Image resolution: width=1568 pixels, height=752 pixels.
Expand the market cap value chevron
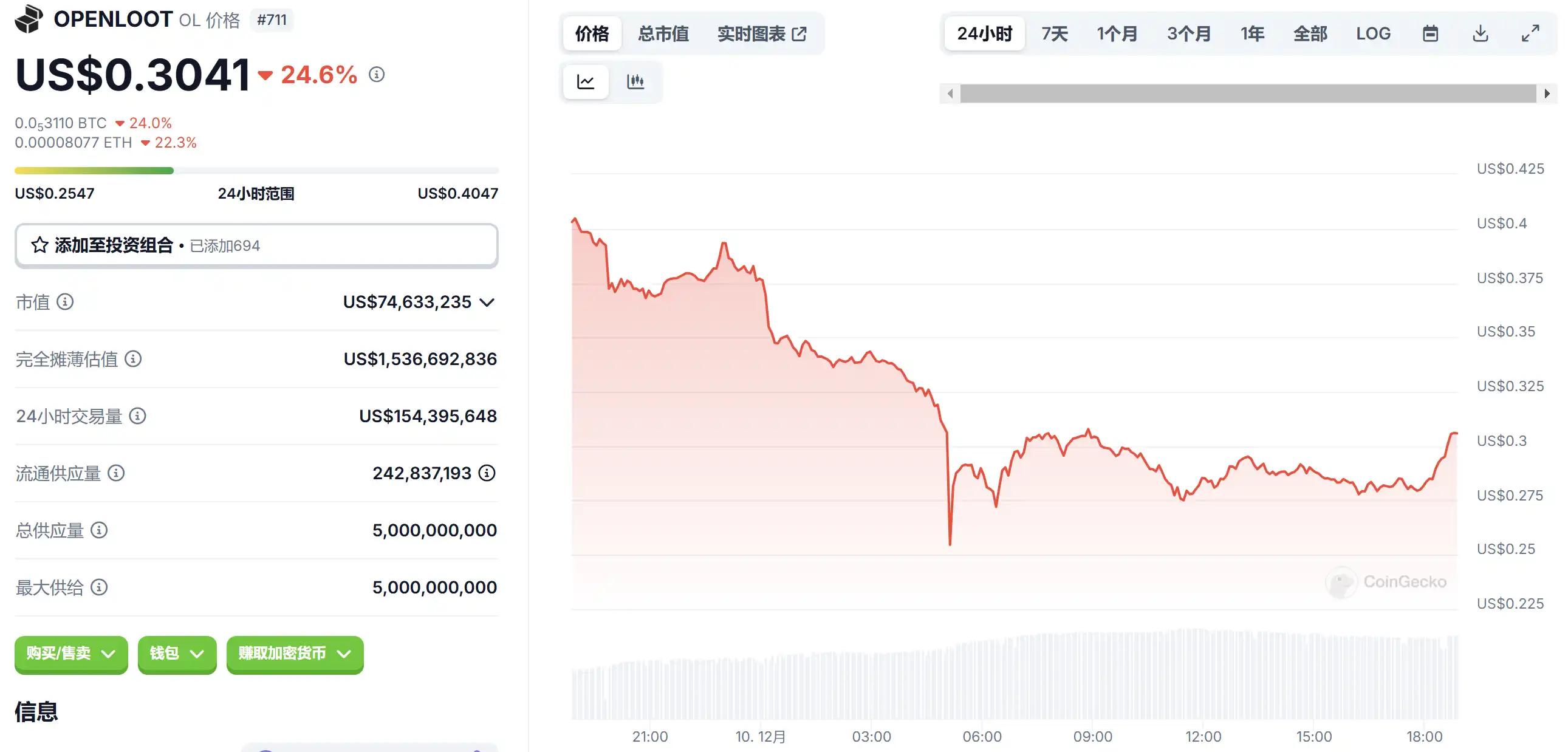coord(487,303)
